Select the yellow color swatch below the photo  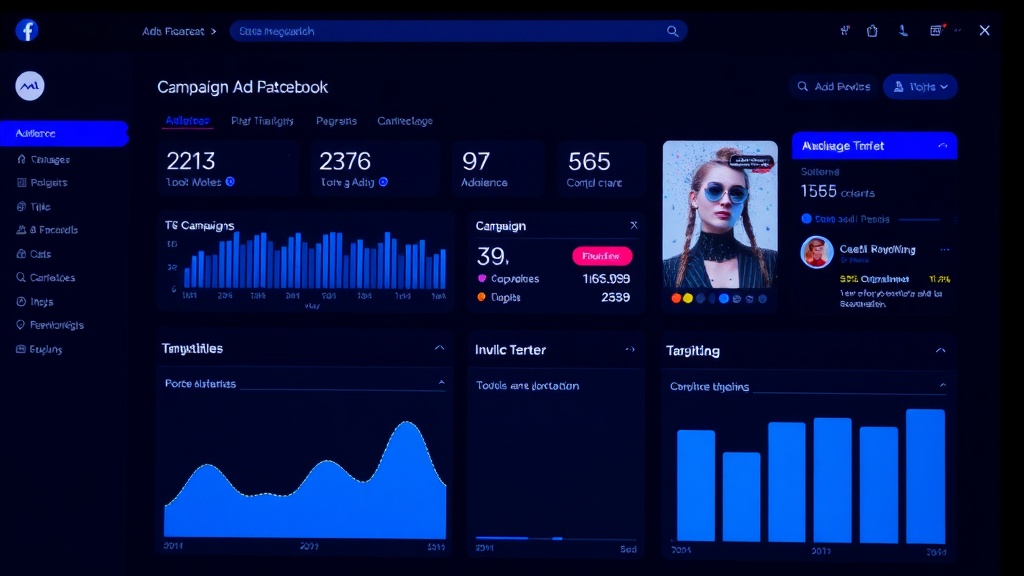[688, 298]
